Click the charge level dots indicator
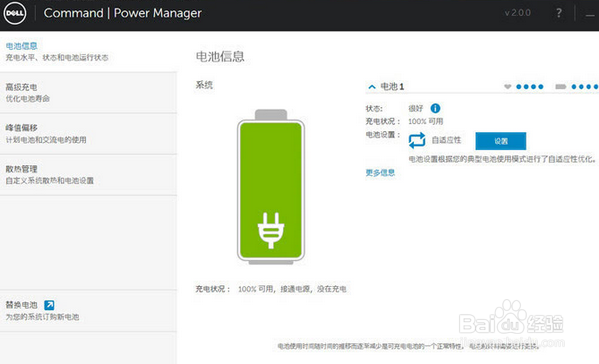Screen dimensions: 599x364 pos(584,87)
